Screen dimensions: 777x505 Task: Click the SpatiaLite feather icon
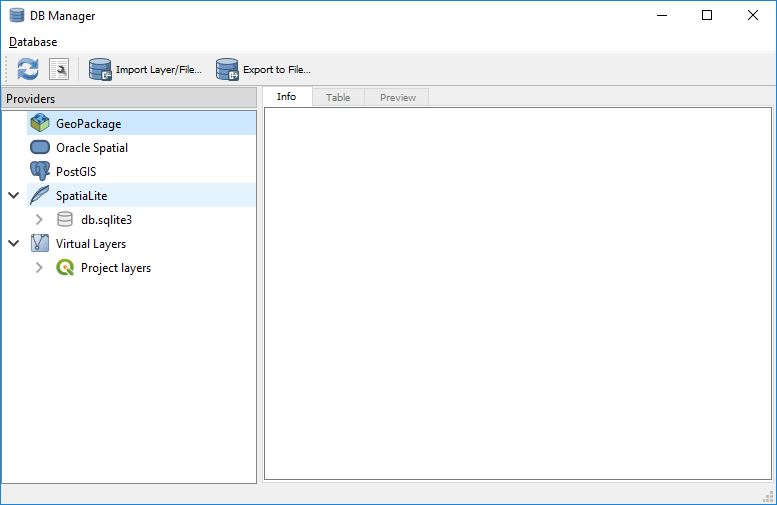(40, 195)
